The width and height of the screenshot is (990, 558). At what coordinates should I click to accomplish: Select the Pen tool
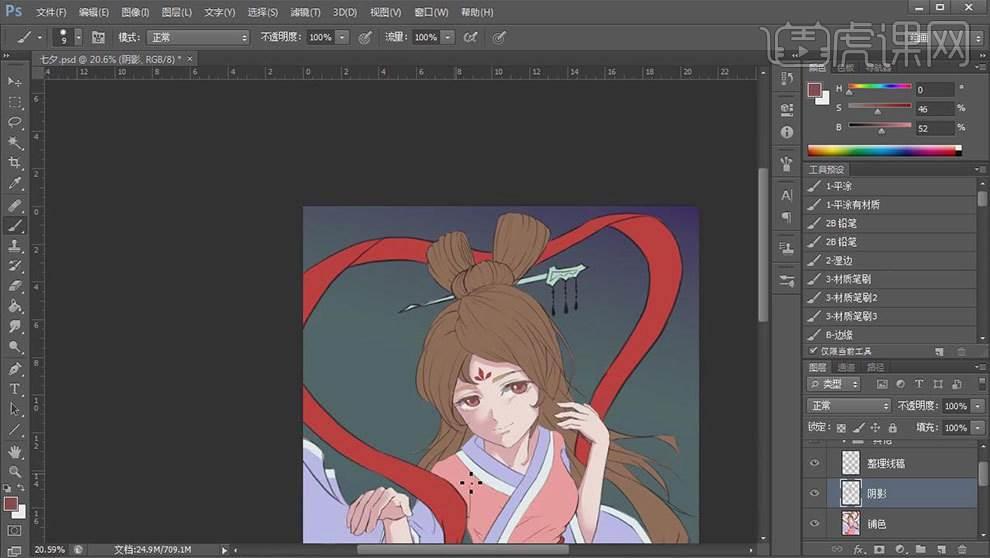pyautogui.click(x=15, y=369)
